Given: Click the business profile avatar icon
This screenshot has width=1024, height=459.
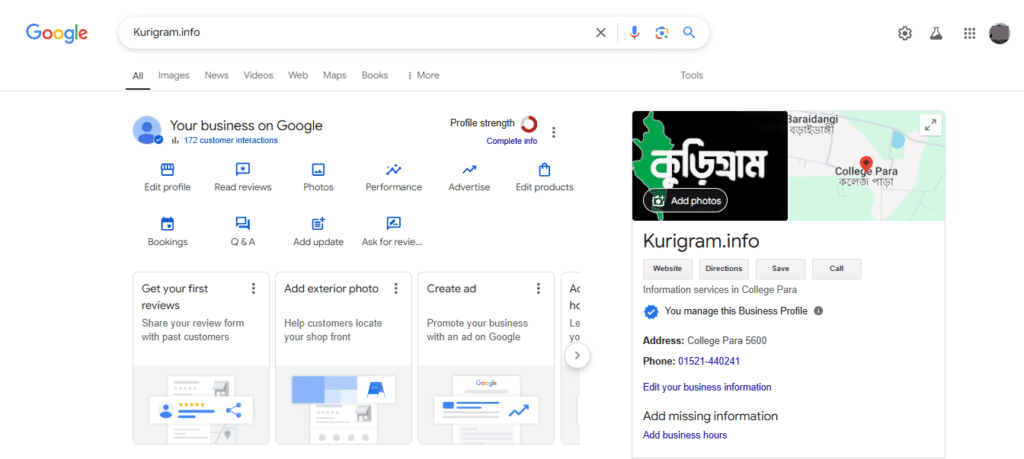Looking at the screenshot, I should [x=148, y=130].
